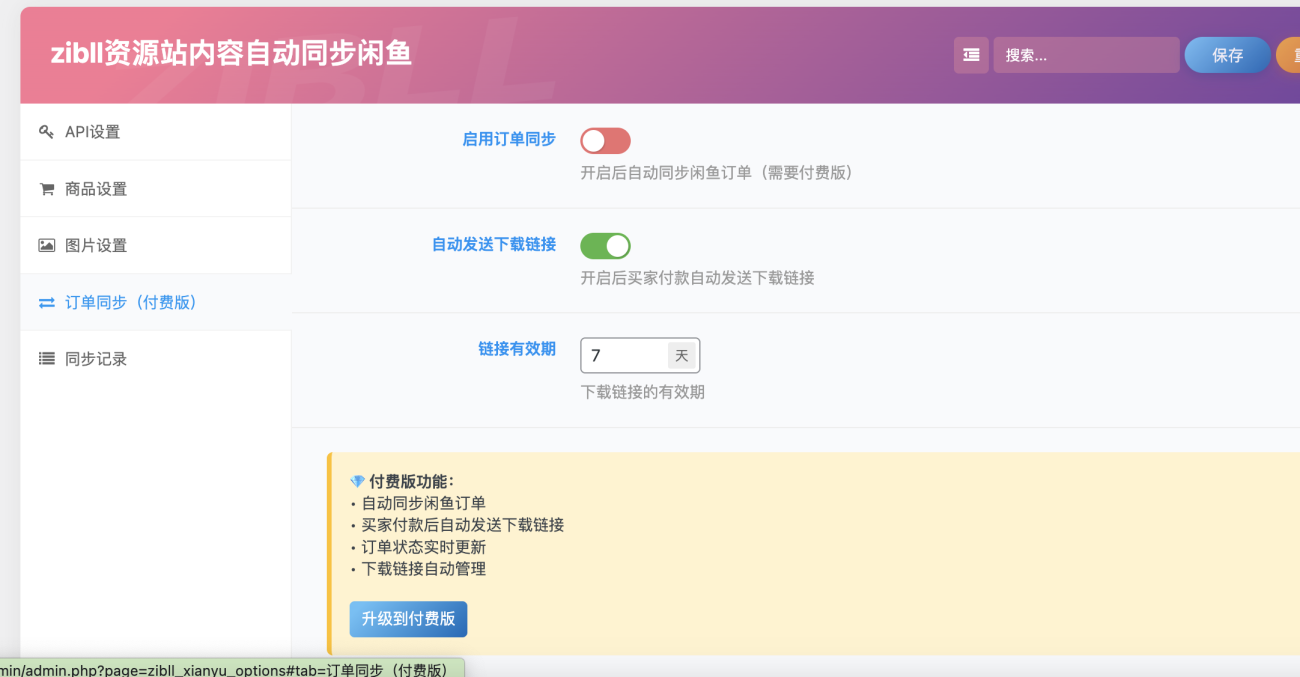Click the exchange arrows icon for 订单同步
Image resolution: width=1300 pixels, height=677 pixels.
(46, 302)
